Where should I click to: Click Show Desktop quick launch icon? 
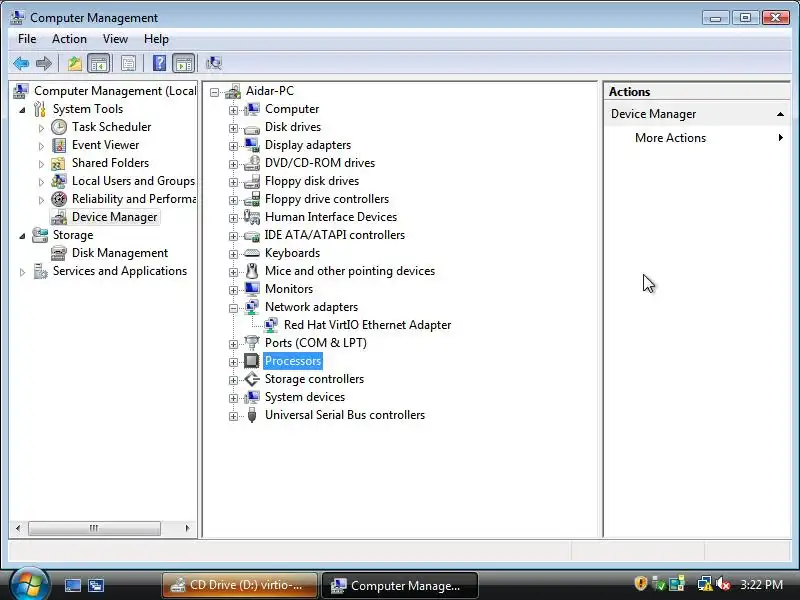[x=72, y=585]
